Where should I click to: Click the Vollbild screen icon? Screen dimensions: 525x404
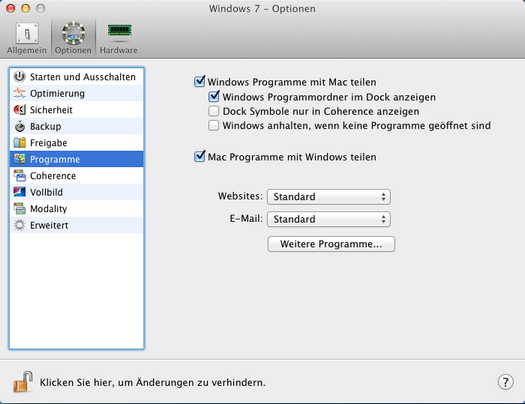click(19, 192)
